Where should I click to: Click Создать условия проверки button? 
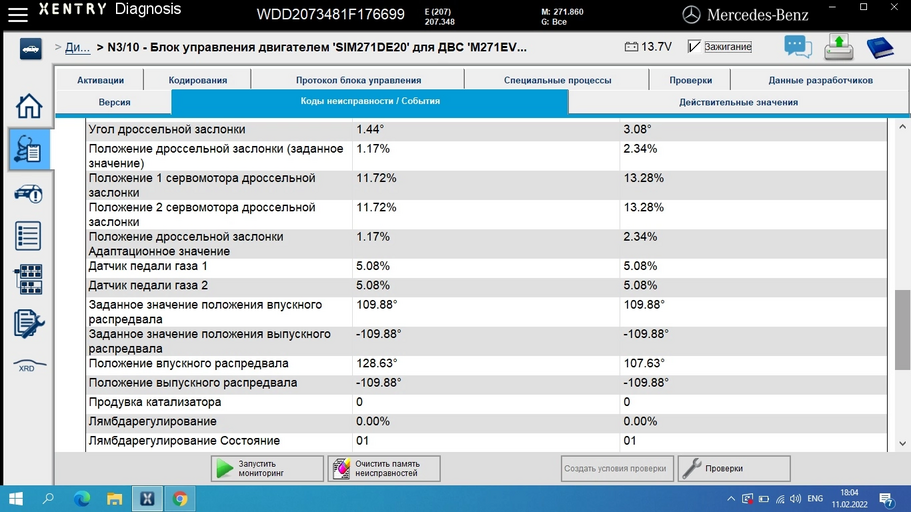(617, 468)
